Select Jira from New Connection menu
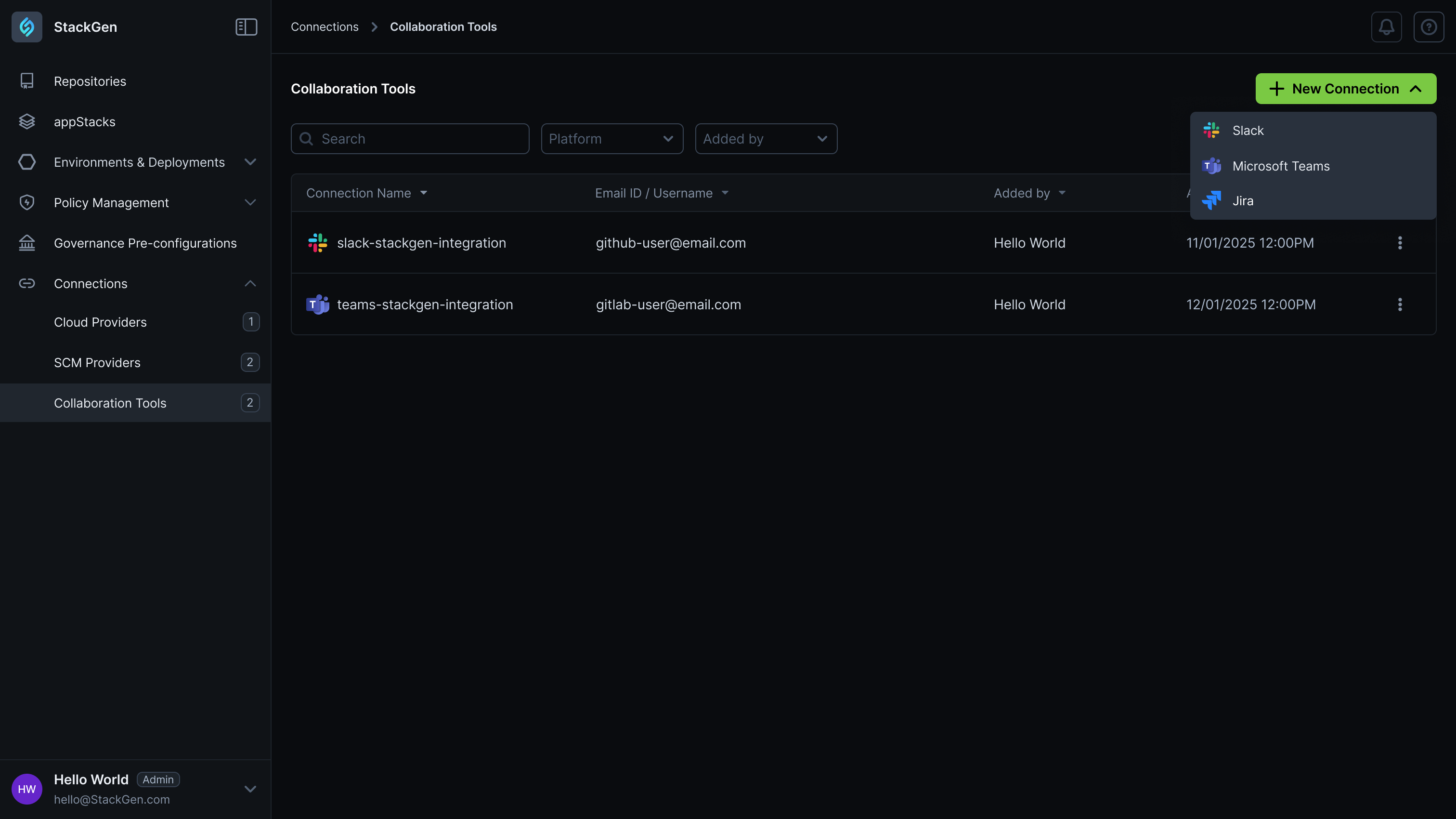 1313,201
